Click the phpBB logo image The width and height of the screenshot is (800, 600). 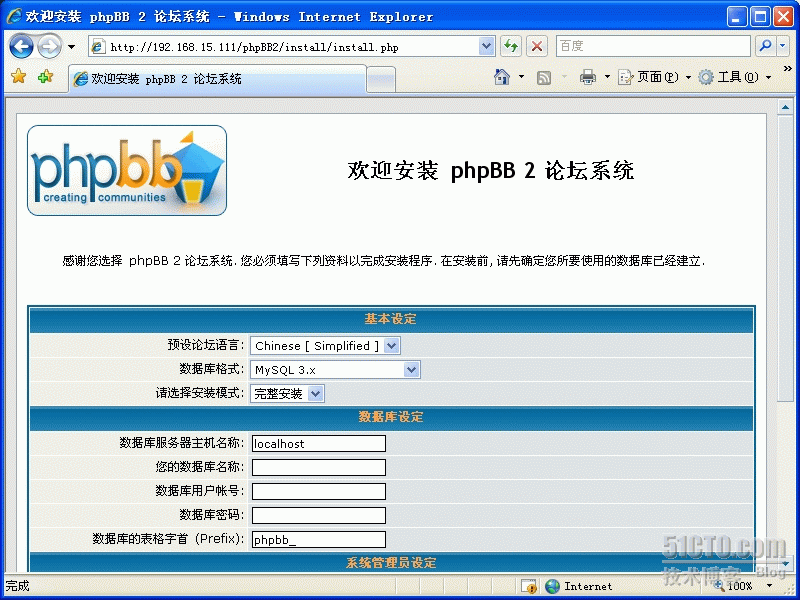point(127,170)
